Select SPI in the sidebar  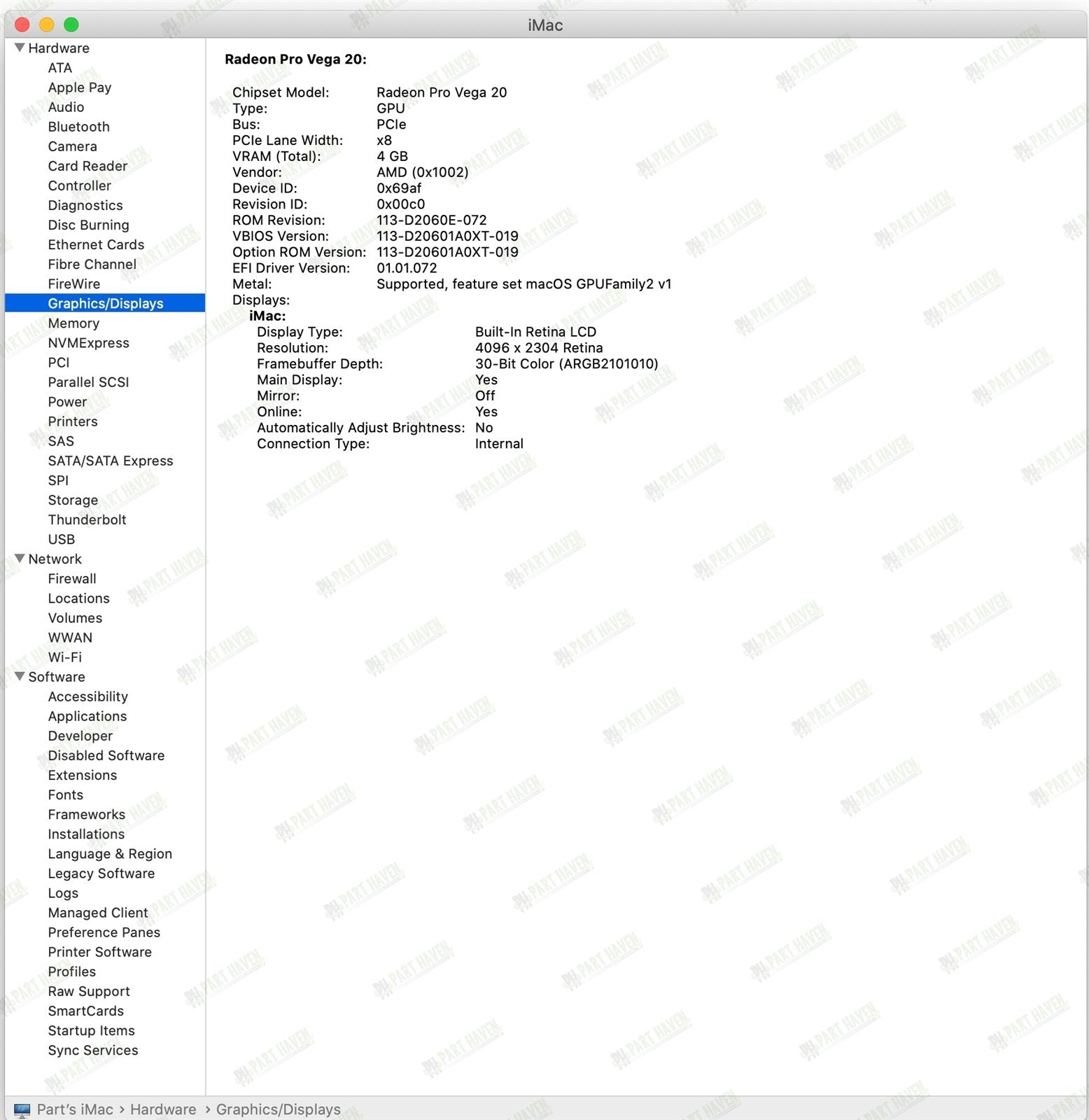[58, 480]
